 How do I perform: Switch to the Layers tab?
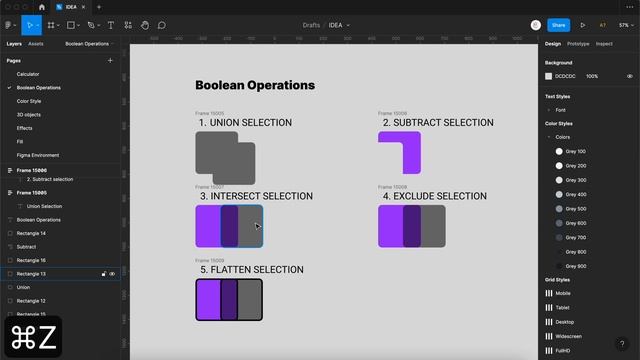tap(14, 44)
